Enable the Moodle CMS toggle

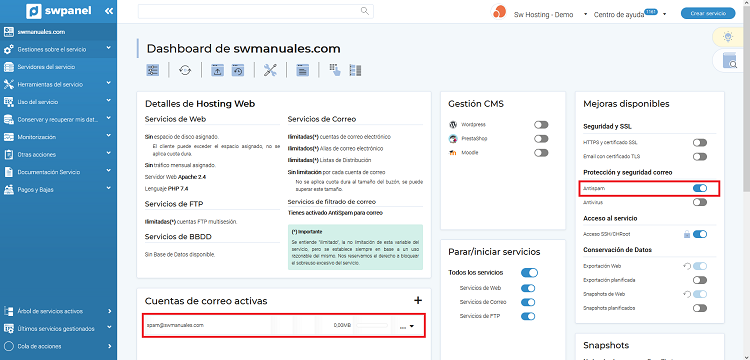pos(541,153)
